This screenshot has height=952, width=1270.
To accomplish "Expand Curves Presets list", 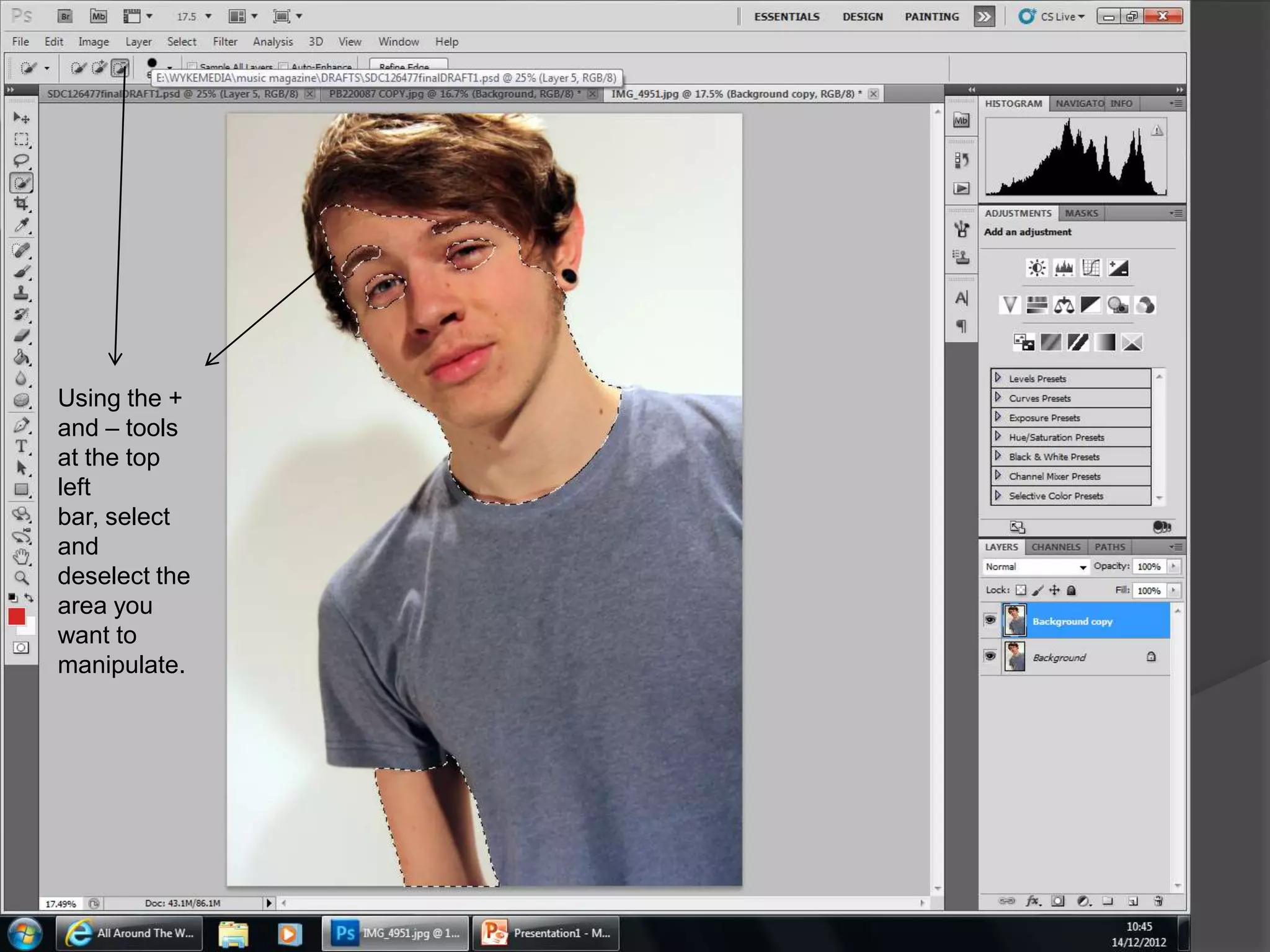I will coord(998,397).
